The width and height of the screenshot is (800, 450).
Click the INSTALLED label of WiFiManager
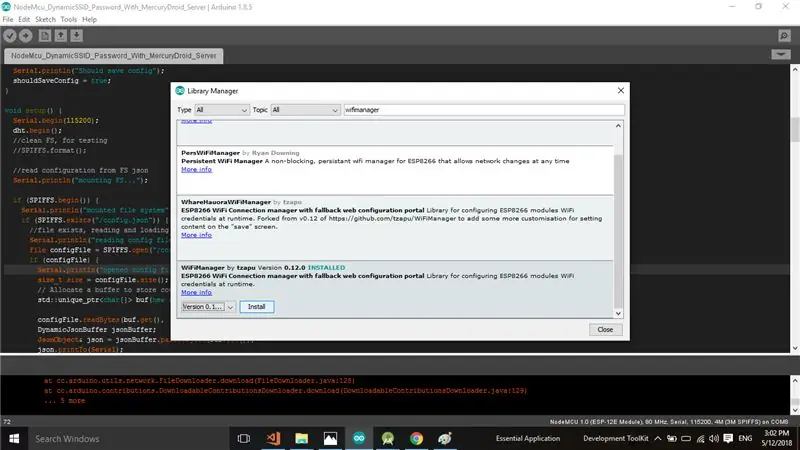326,268
